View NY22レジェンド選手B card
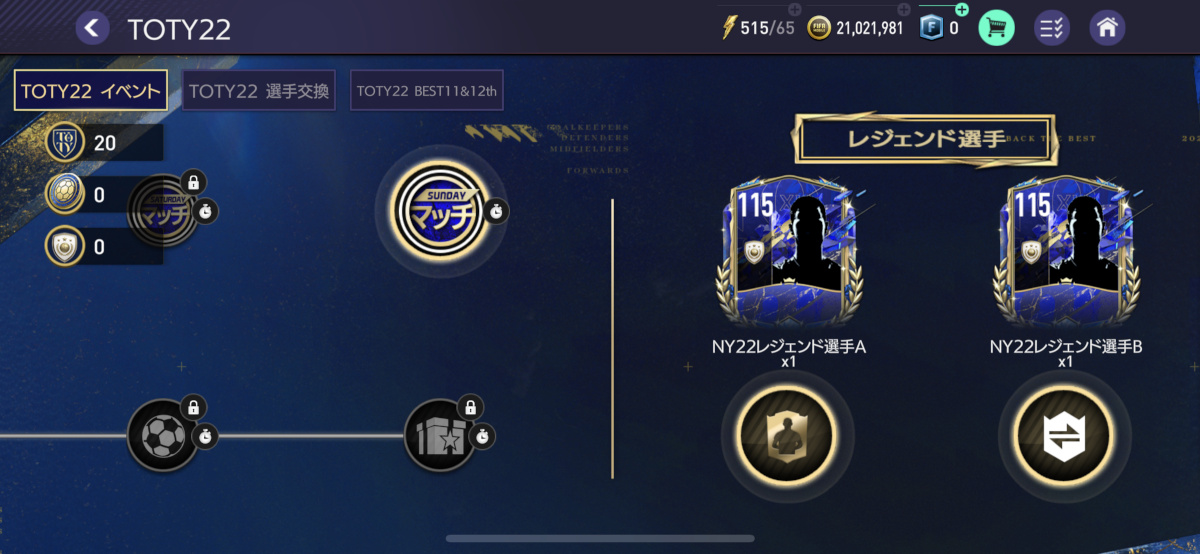 tap(1065, 255)
